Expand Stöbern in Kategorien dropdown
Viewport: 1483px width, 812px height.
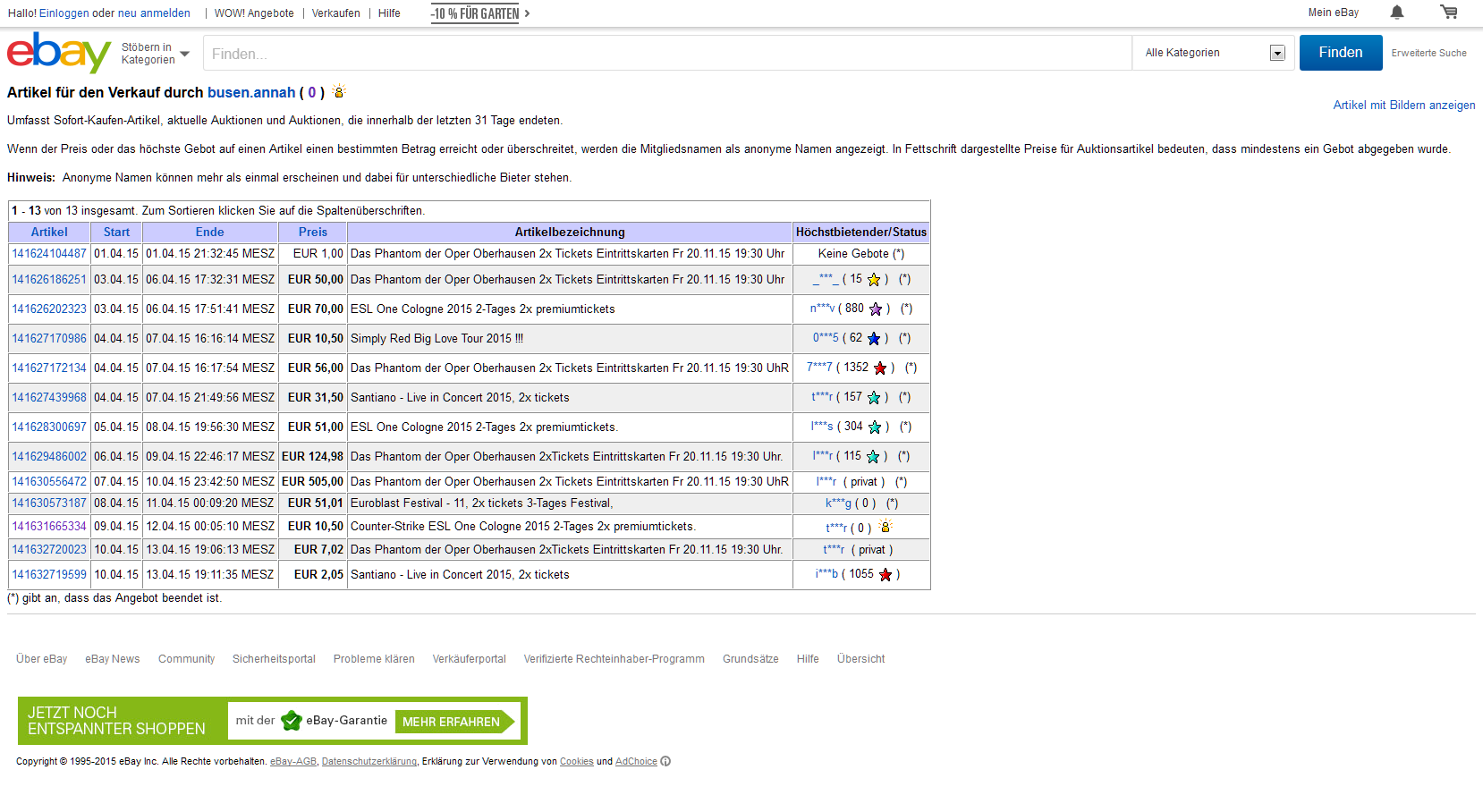[156, 54]
